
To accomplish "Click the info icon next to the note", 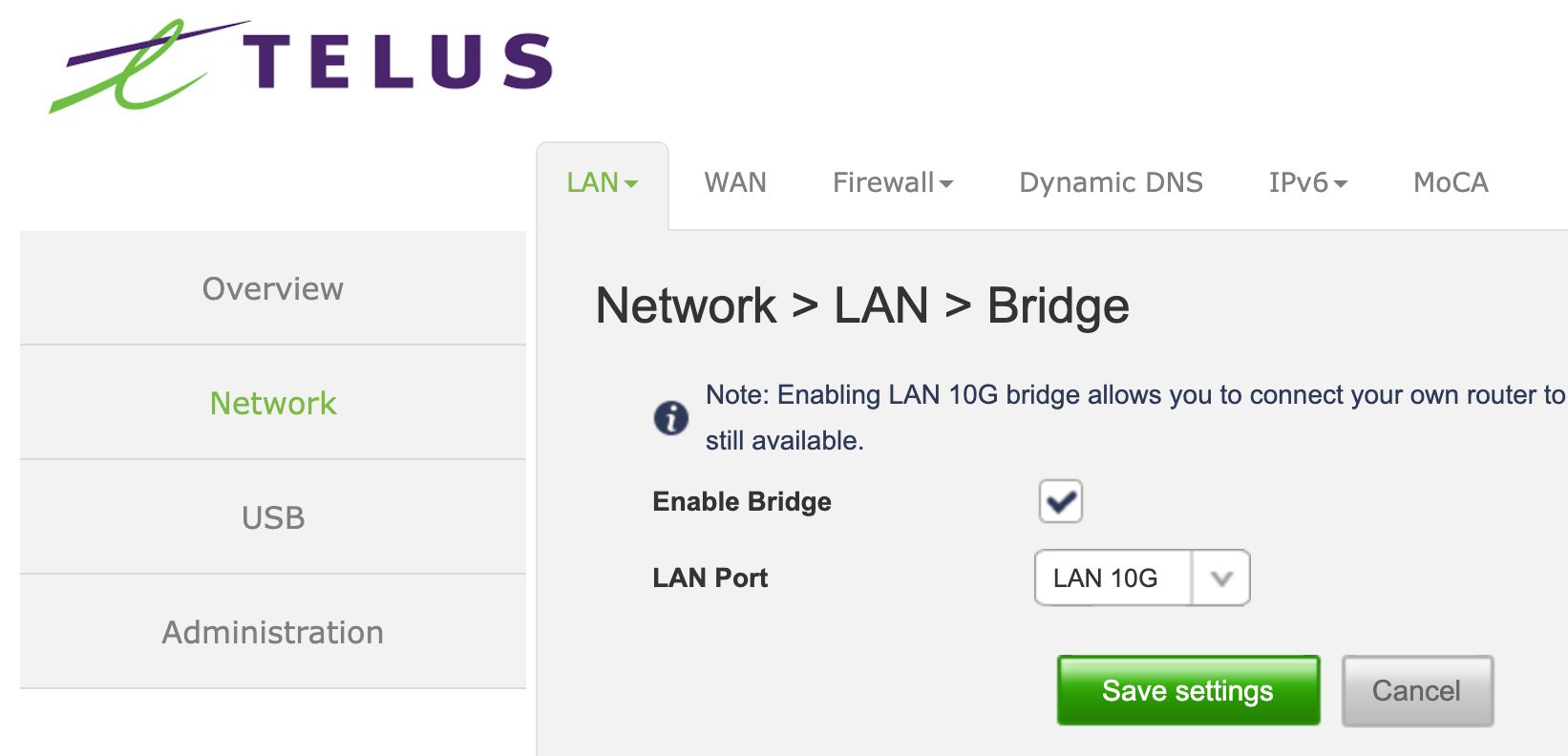I will 671,416.
